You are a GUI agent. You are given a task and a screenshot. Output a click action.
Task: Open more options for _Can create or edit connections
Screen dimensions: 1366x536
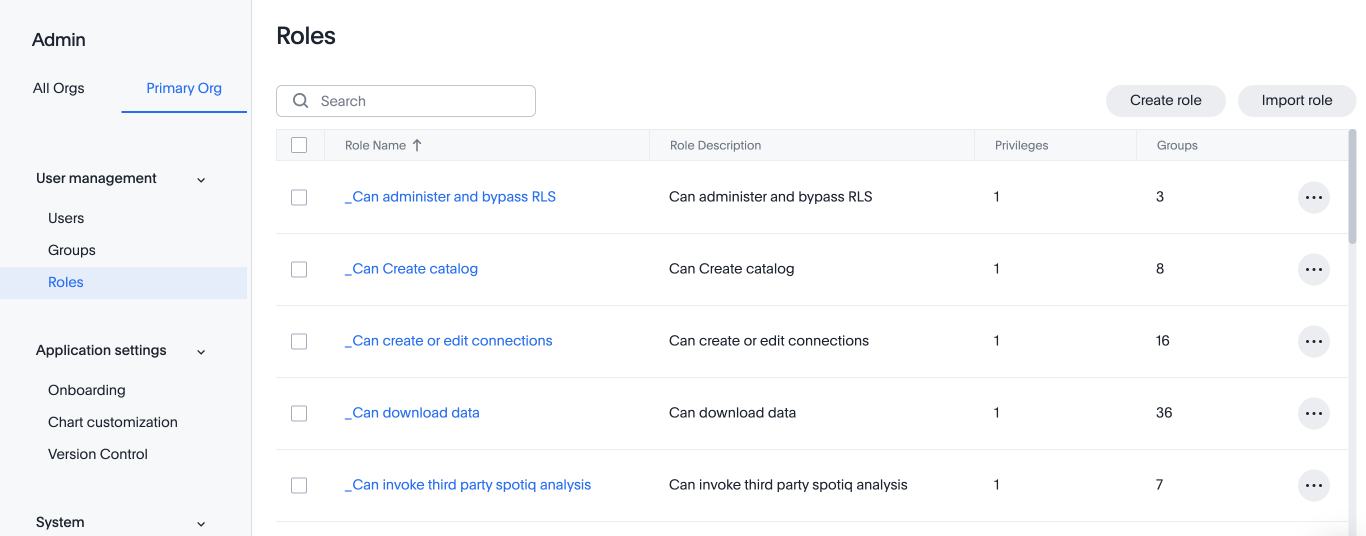tap(1314, 342)
